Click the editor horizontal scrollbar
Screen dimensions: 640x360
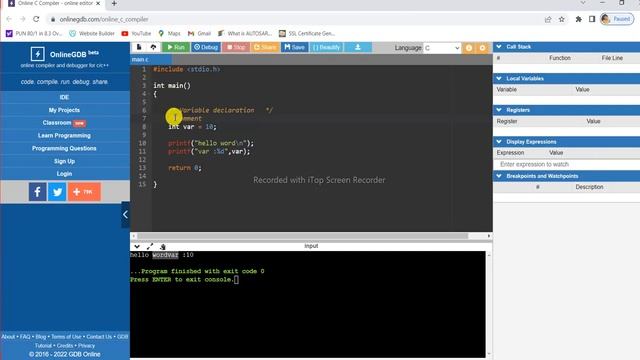pyautogui.click(x=302, y=236)
